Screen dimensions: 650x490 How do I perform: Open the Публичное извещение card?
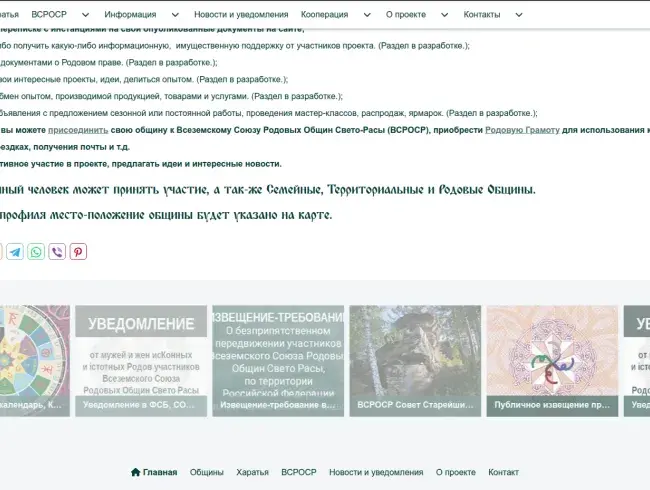pos(552,361)
